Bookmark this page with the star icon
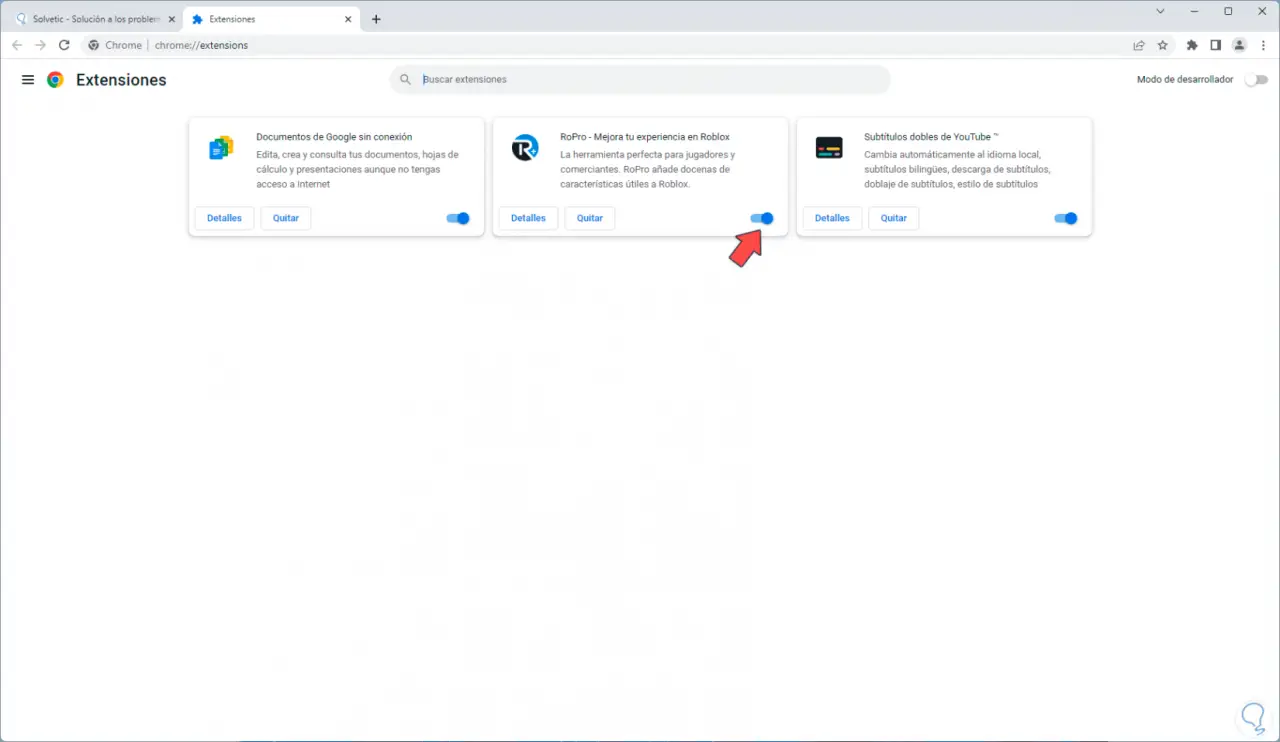This screenshot has height=742, width=1280. (x=1163, y=45)
